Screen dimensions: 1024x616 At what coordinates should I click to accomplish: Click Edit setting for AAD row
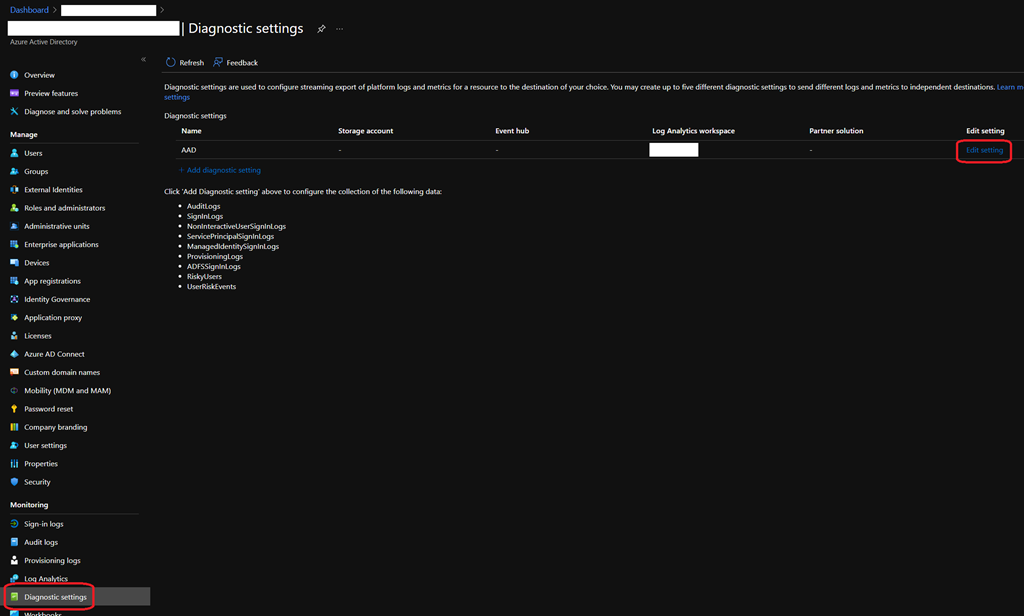click(x=984, y=151)
